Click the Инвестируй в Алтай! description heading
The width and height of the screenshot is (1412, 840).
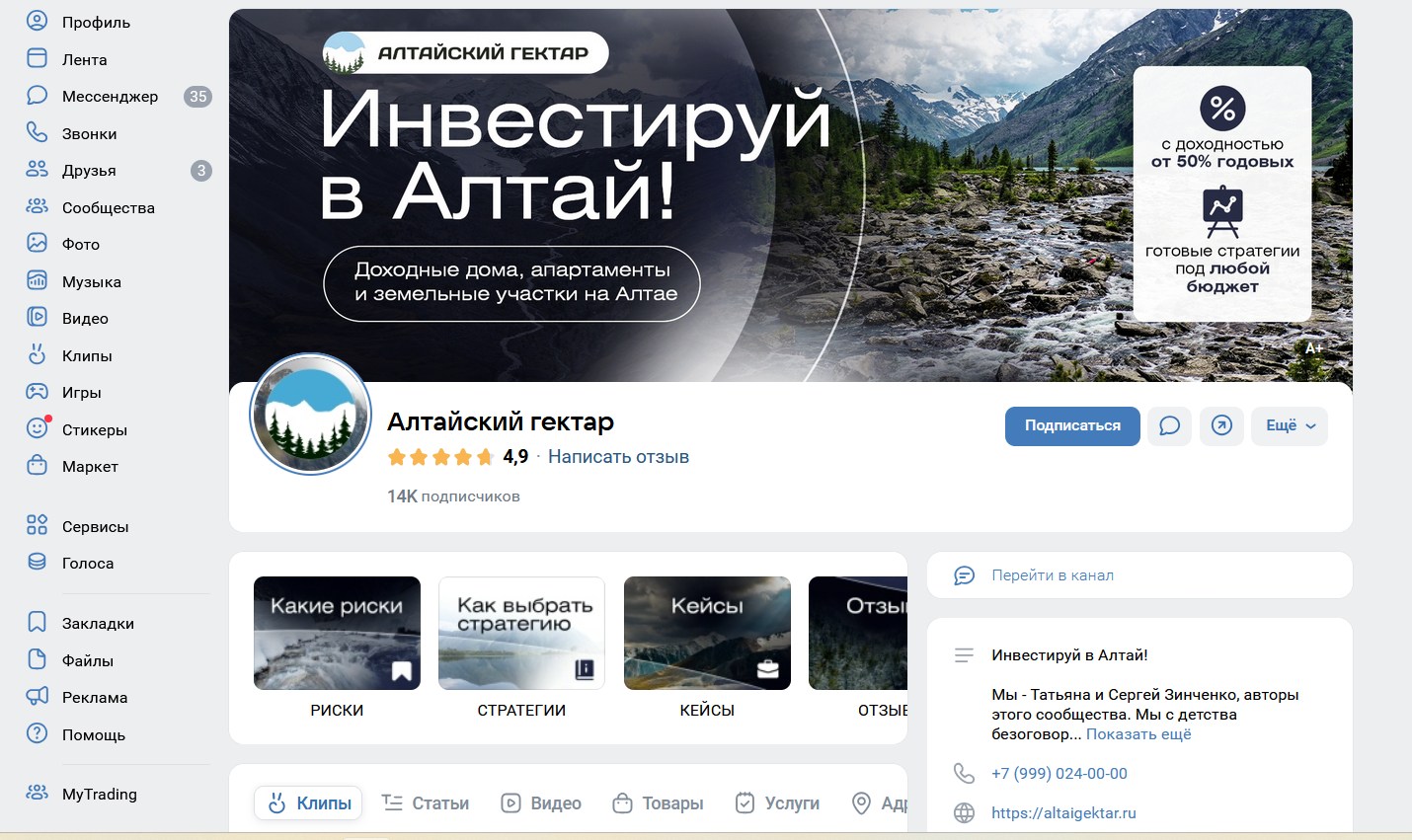(x=1069, y=655)
